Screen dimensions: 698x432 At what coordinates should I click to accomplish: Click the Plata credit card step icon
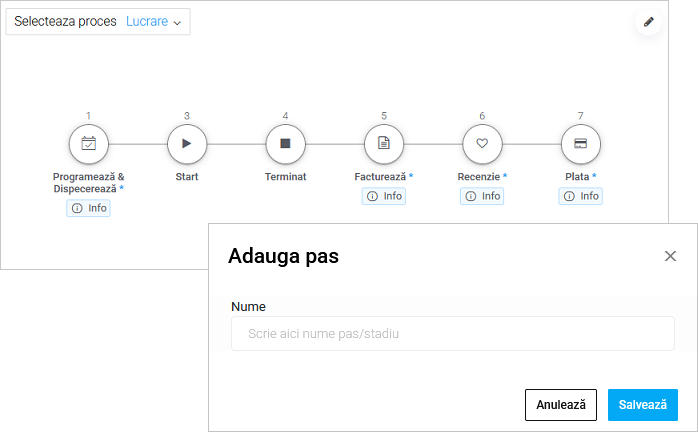point(580,144)
